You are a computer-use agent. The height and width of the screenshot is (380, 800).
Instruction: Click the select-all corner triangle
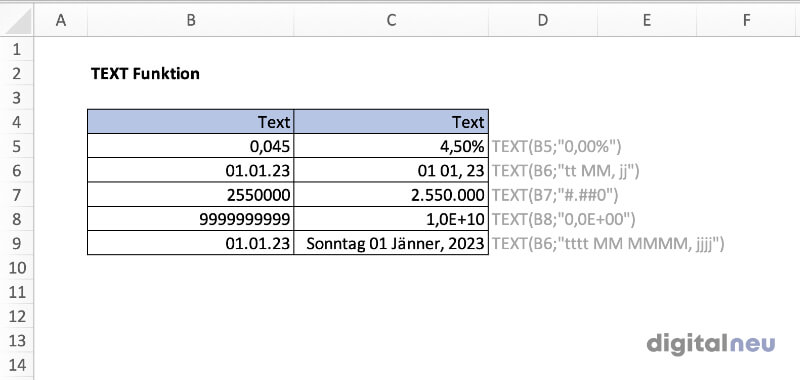tap(17, 21)
